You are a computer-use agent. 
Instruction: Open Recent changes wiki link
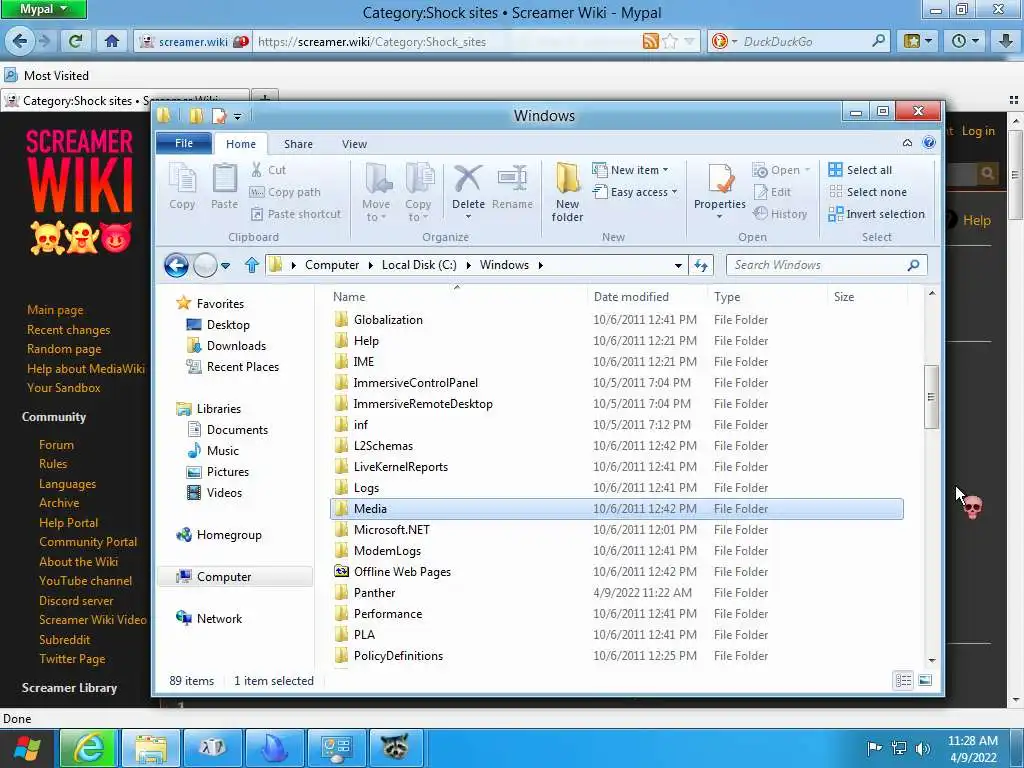(x=69, y=330)
